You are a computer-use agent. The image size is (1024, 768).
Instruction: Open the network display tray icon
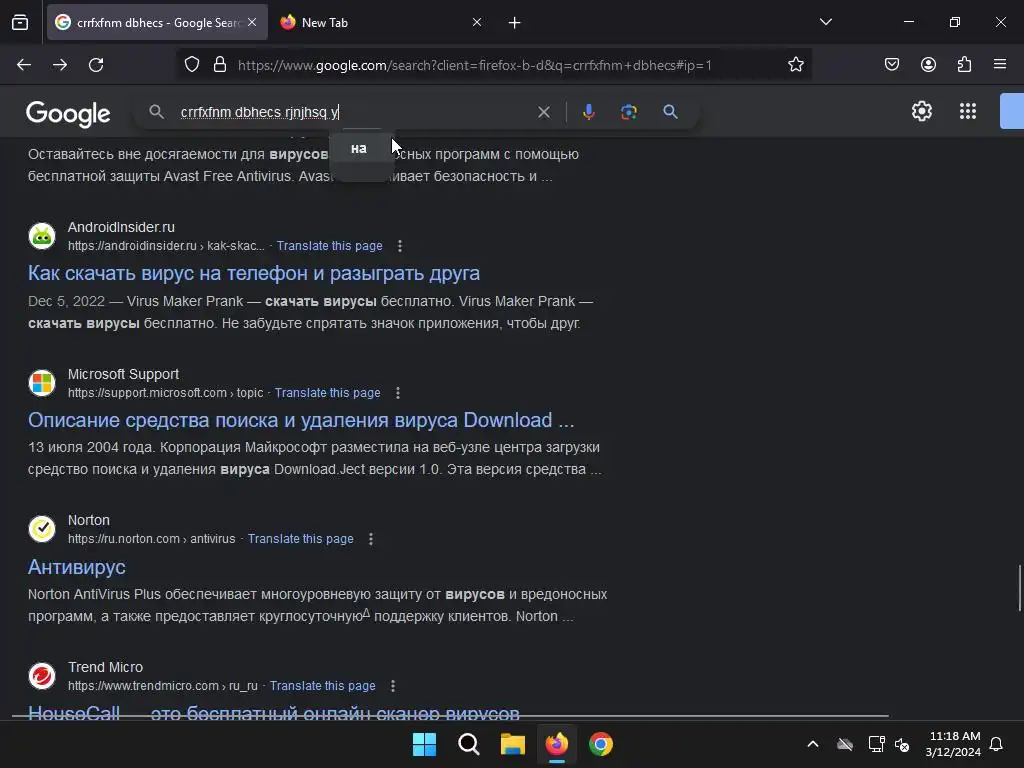coord(876,744)
